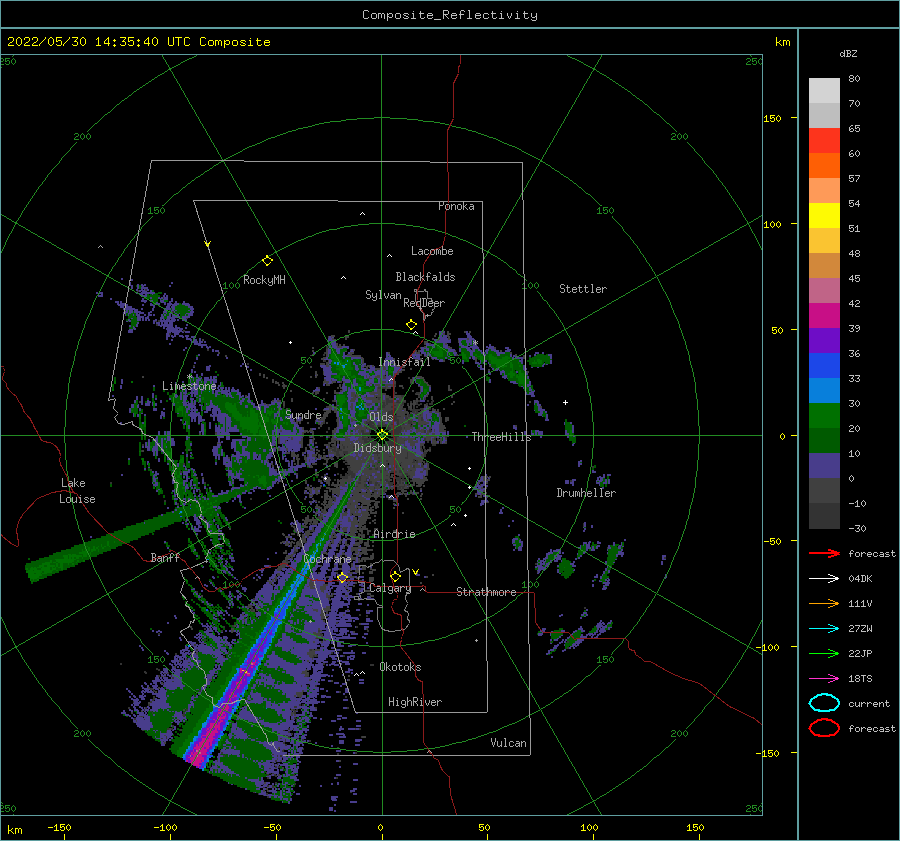Select the 54 dBZ yellow color swatch
Screen dimensions: 900x841
[824, 215]
